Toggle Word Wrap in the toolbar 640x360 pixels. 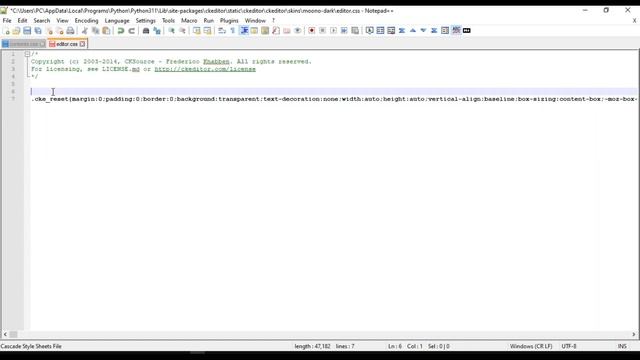coord(222,31)
